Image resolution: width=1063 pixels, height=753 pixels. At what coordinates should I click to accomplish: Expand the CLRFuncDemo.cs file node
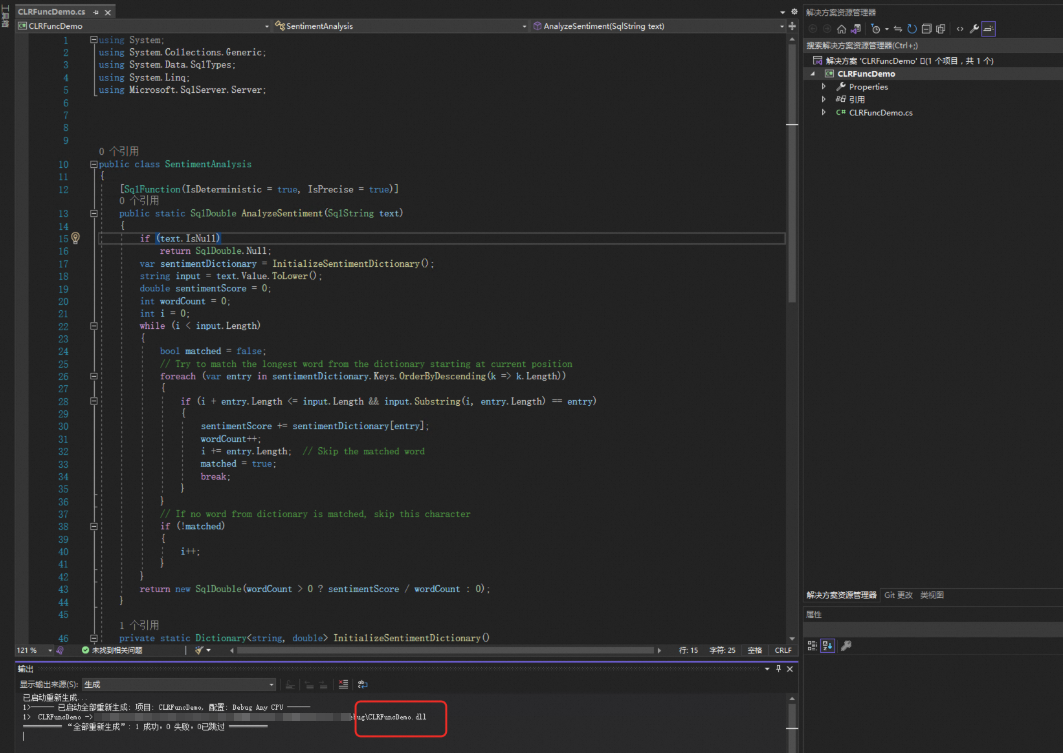click(x=824, y=113)
